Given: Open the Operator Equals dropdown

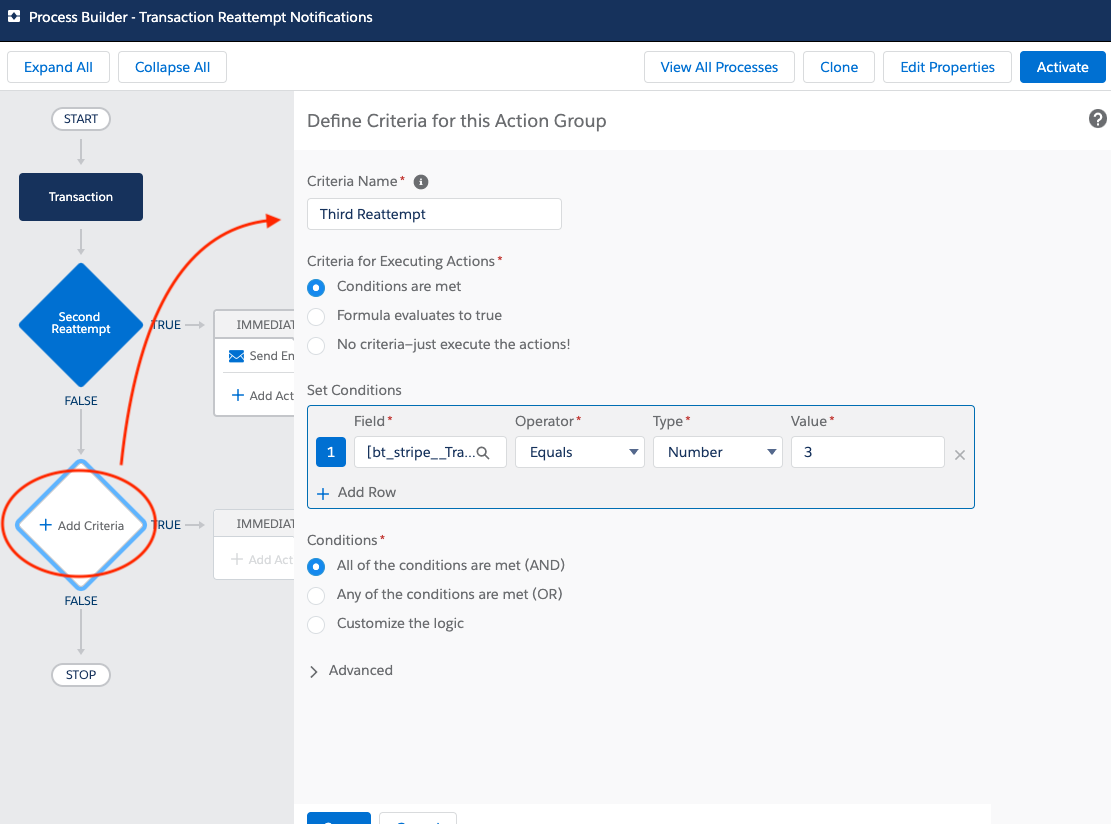Looking at the screenshot, I should point(580,452).
